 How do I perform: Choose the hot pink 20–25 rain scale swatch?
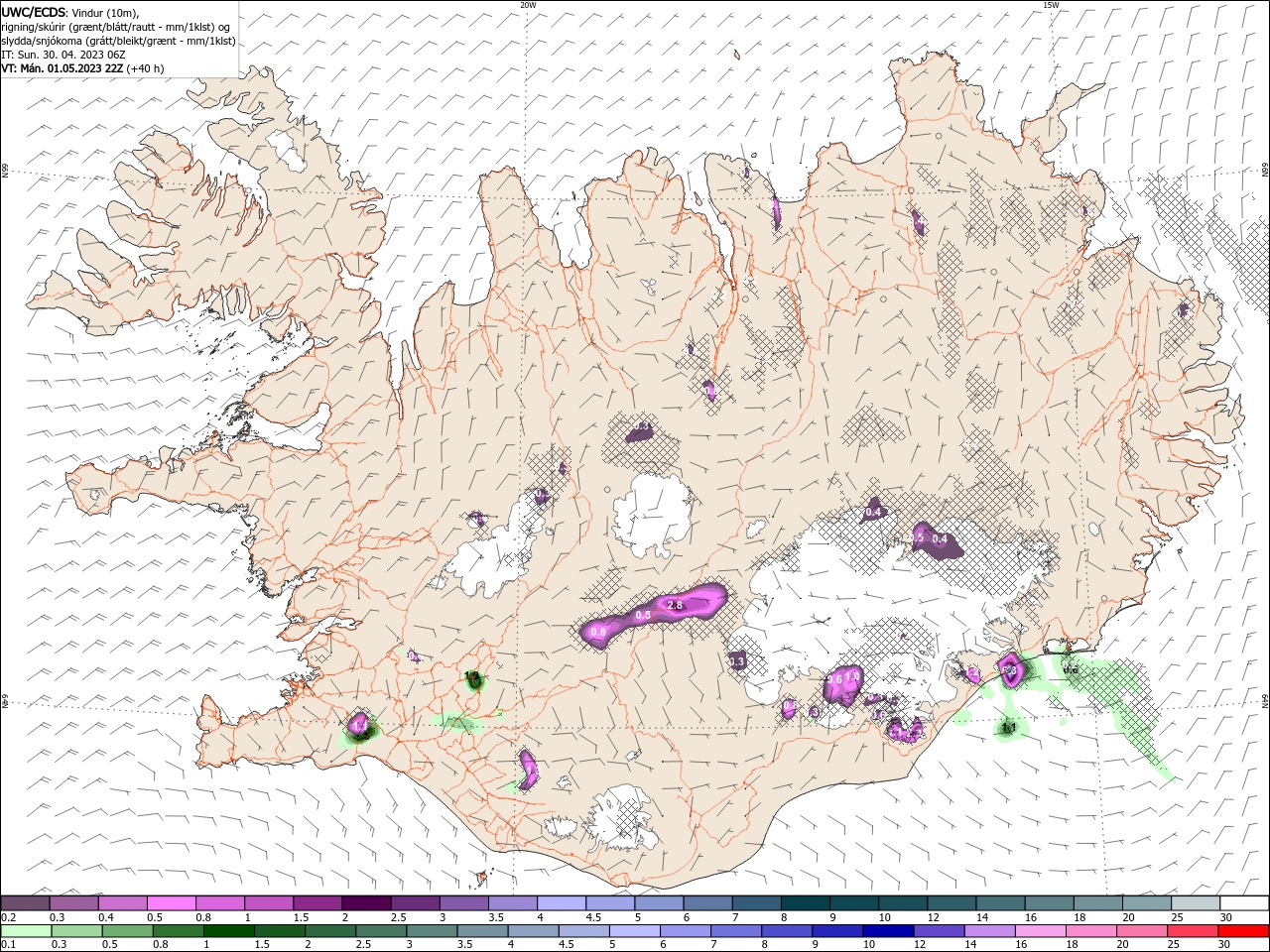coord(1141,931)
